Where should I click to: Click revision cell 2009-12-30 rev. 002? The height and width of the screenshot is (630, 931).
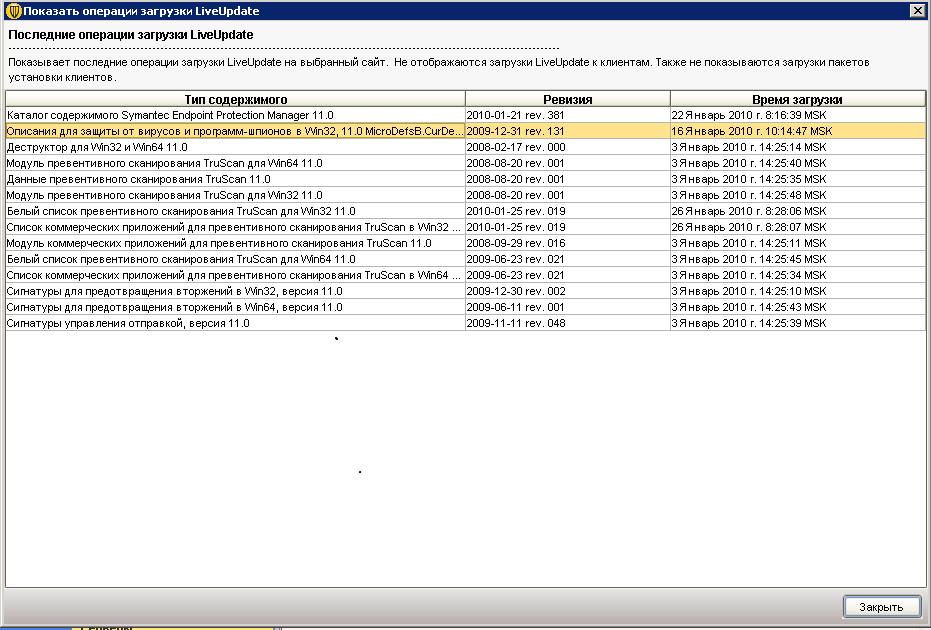coord(568,292)
